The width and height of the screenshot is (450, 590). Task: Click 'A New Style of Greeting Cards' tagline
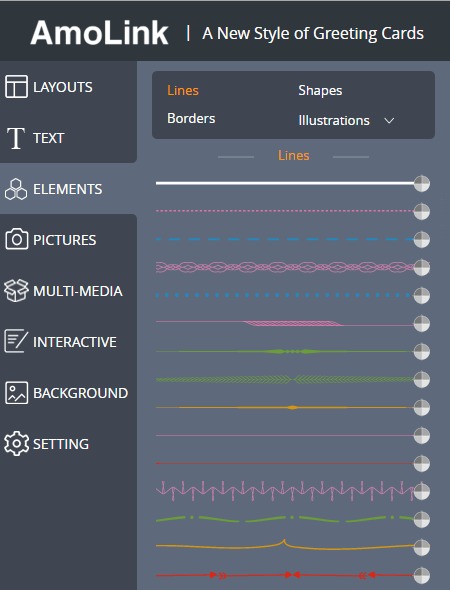313,34
